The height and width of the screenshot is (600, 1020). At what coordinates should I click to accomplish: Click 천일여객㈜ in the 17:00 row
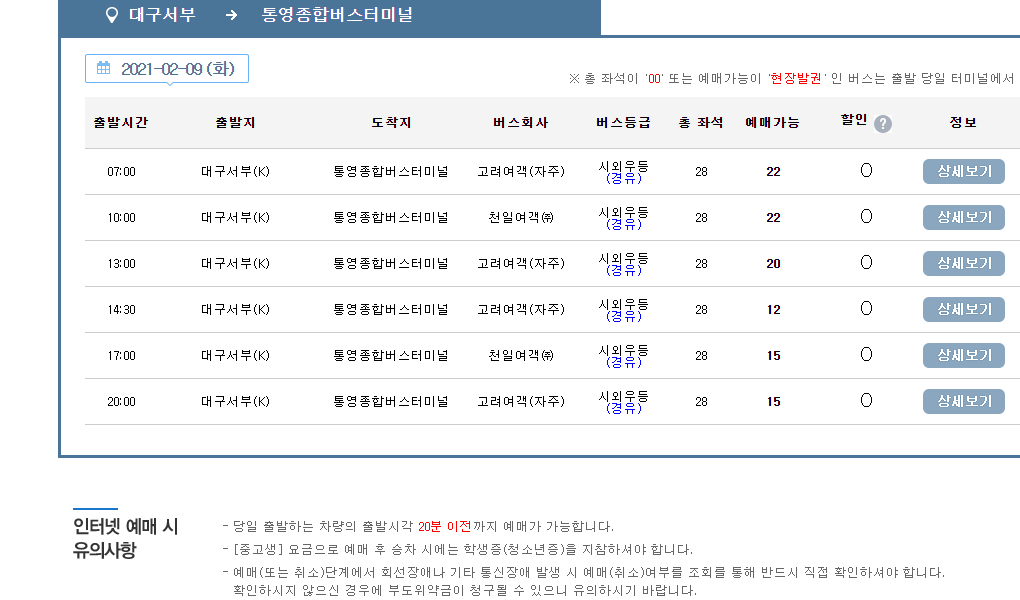(521, 355)
